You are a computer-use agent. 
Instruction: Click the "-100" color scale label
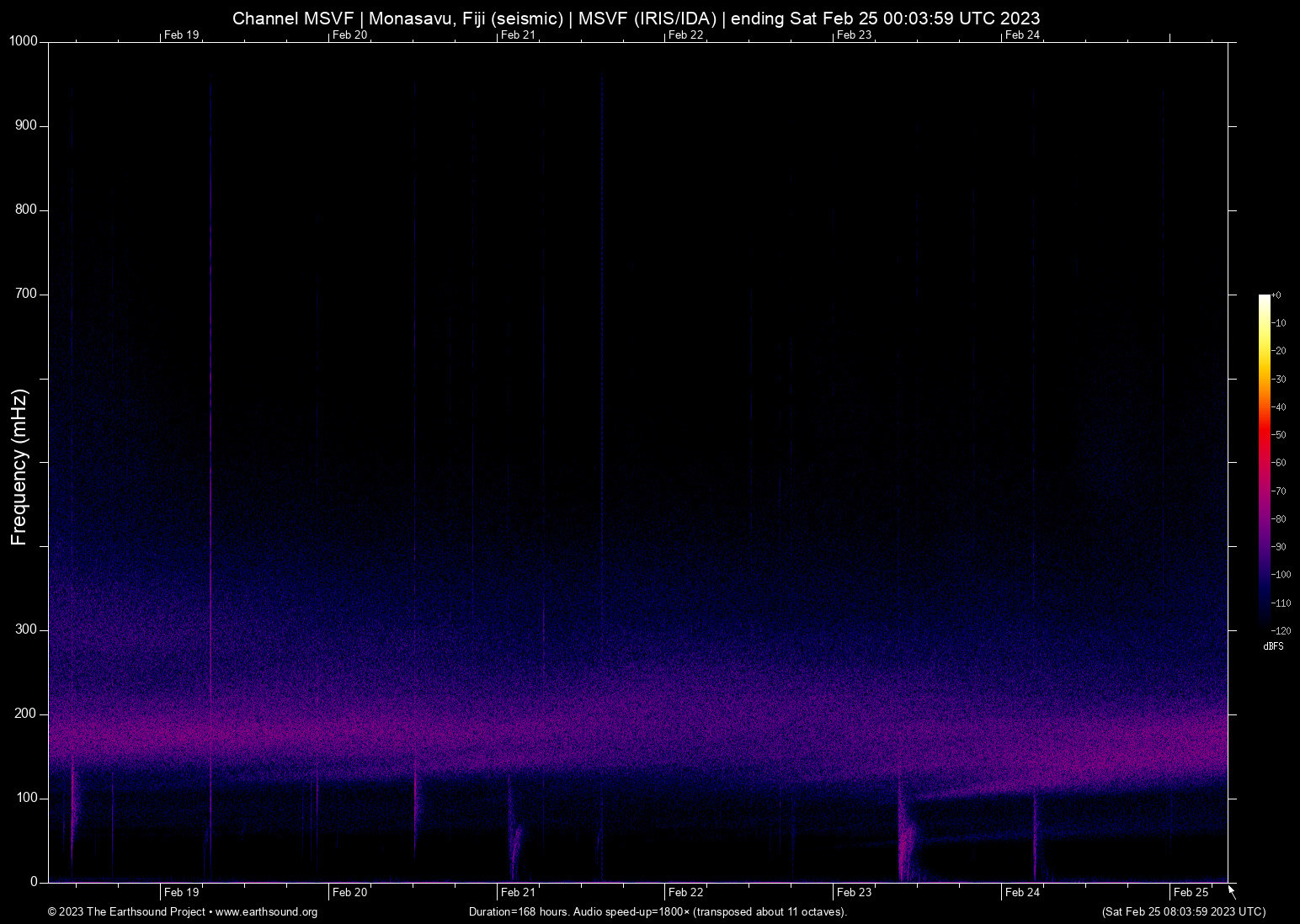tap(1281, 575)
